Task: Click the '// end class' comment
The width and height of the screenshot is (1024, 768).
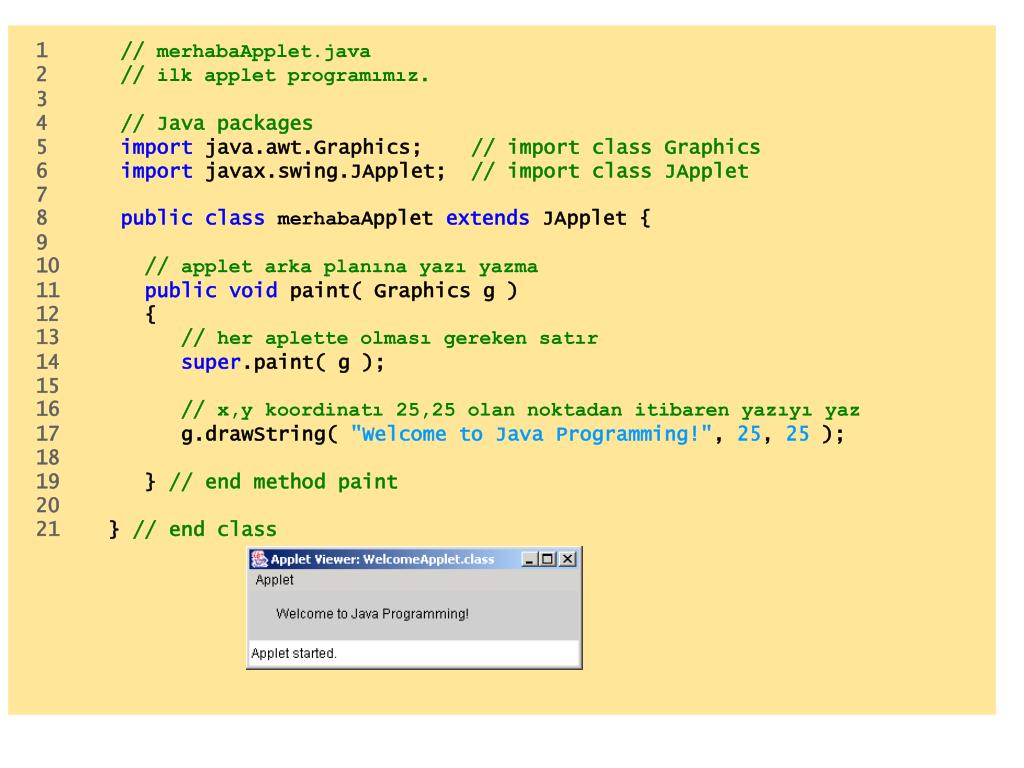Action: coord(204,529)
